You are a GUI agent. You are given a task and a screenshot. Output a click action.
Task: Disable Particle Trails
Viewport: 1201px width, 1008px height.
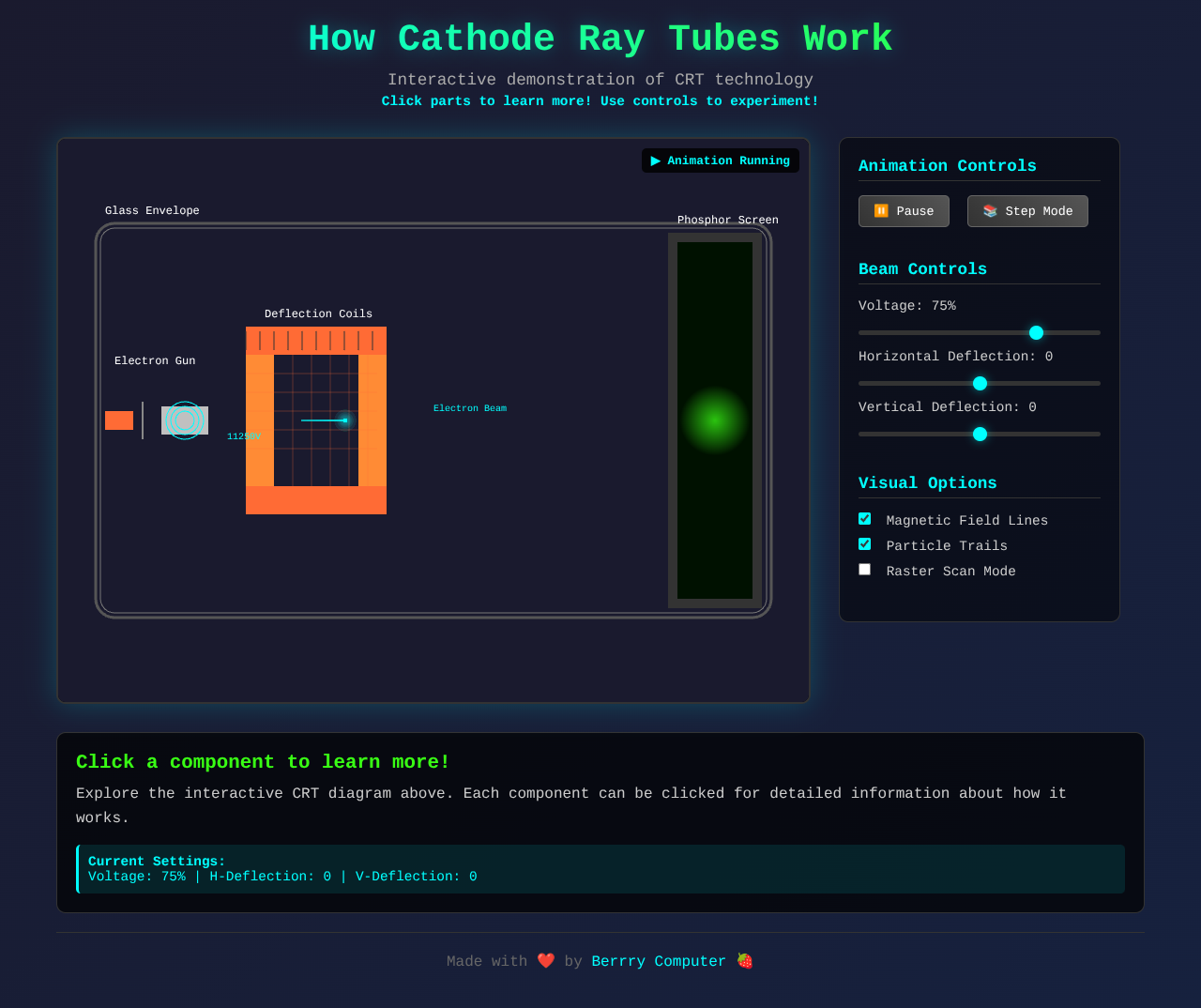tap(864, 543)
